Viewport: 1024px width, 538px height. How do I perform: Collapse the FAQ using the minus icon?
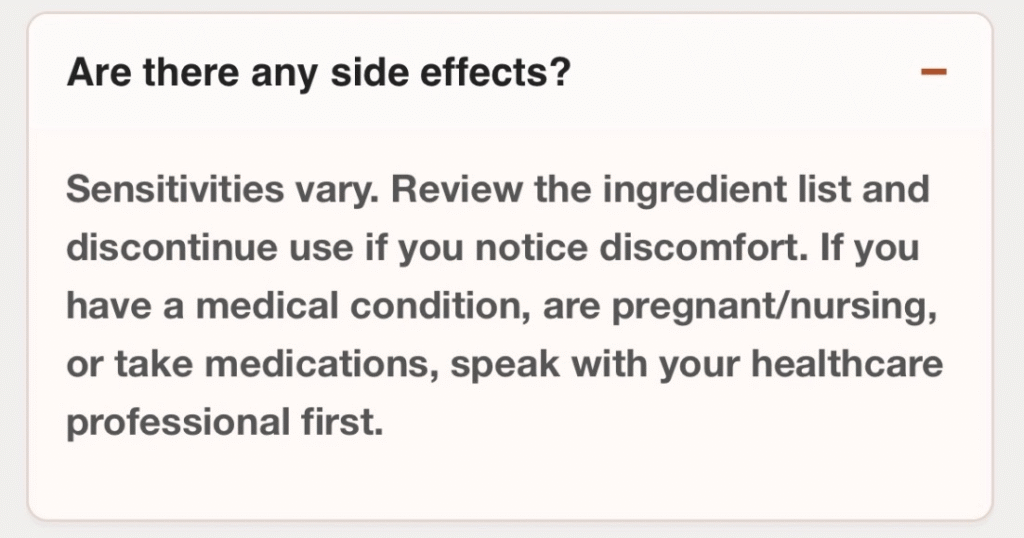(x=933, y=72)
